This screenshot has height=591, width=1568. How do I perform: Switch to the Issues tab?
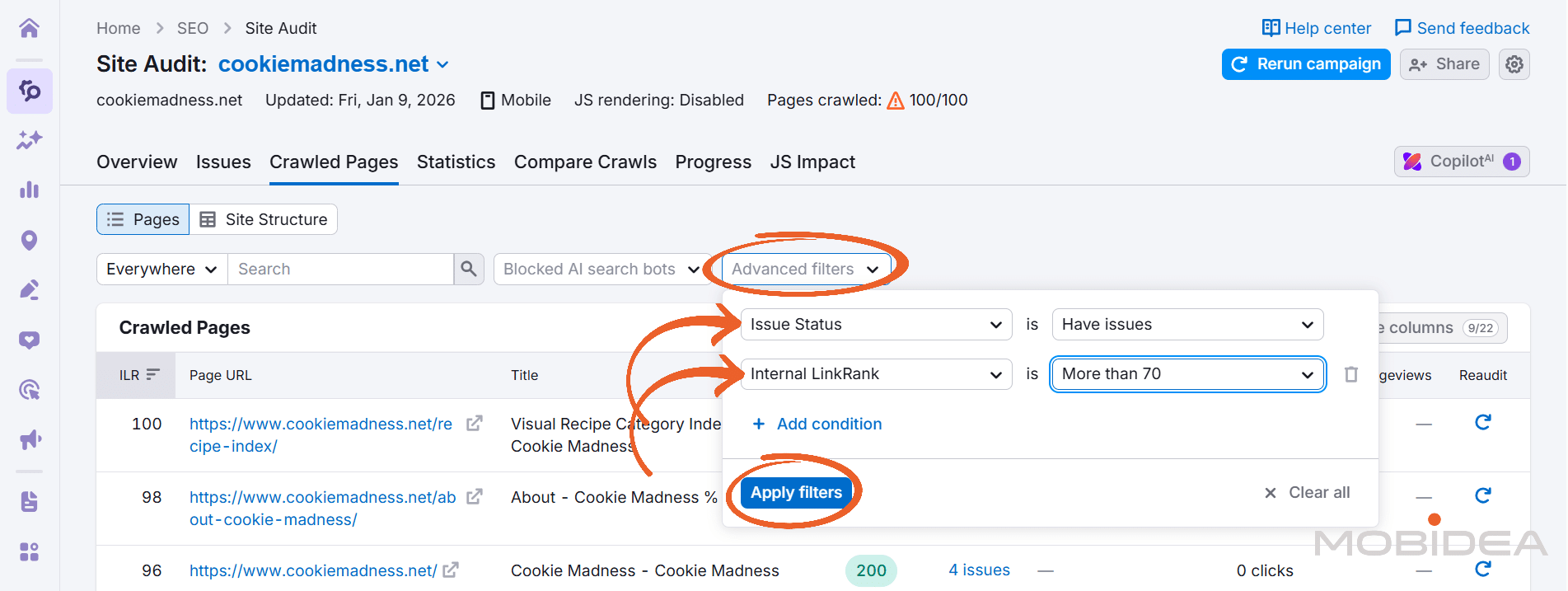coord(223,162)
